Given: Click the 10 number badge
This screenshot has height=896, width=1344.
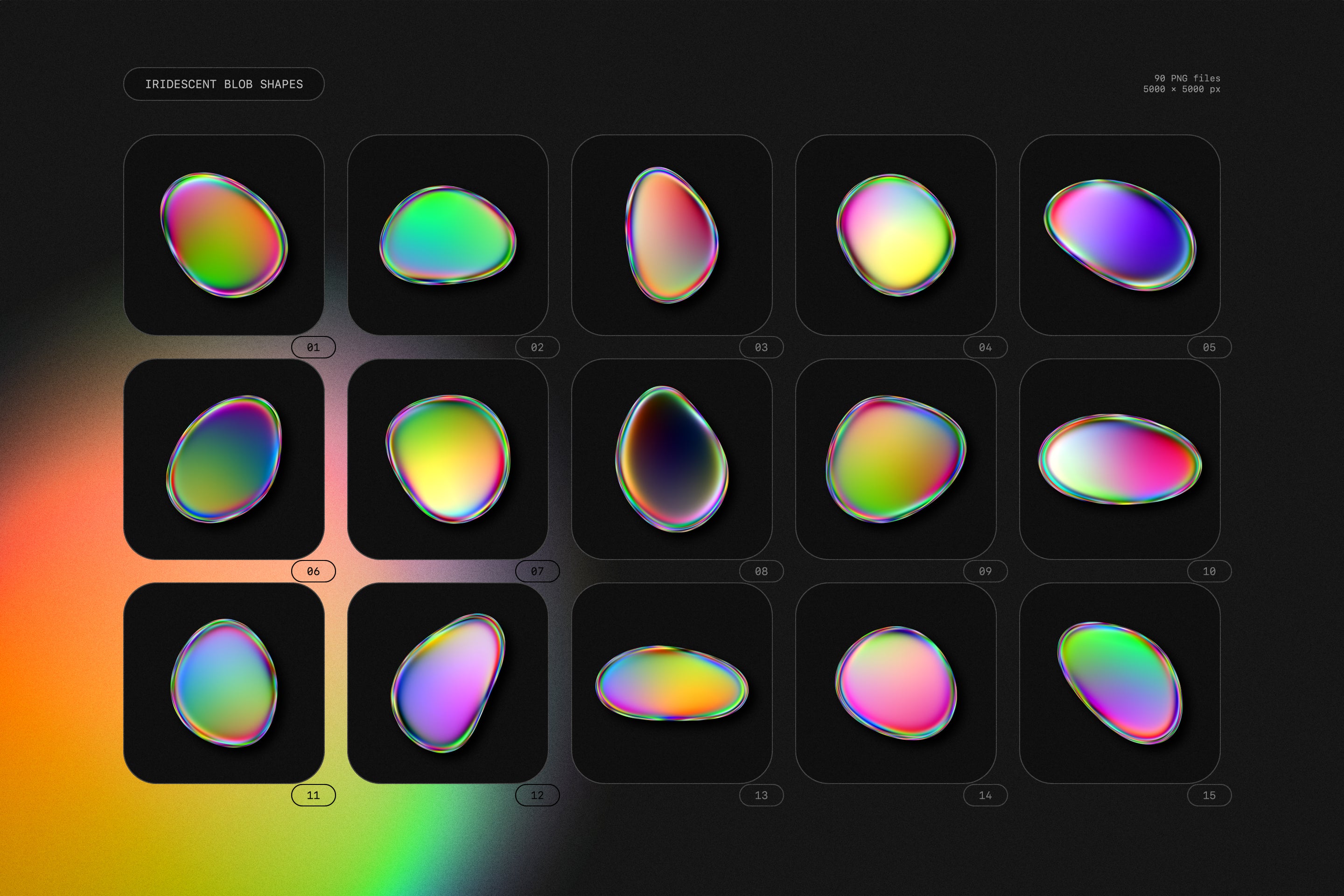Looking at the screenshot, I should pos(1209,571).
